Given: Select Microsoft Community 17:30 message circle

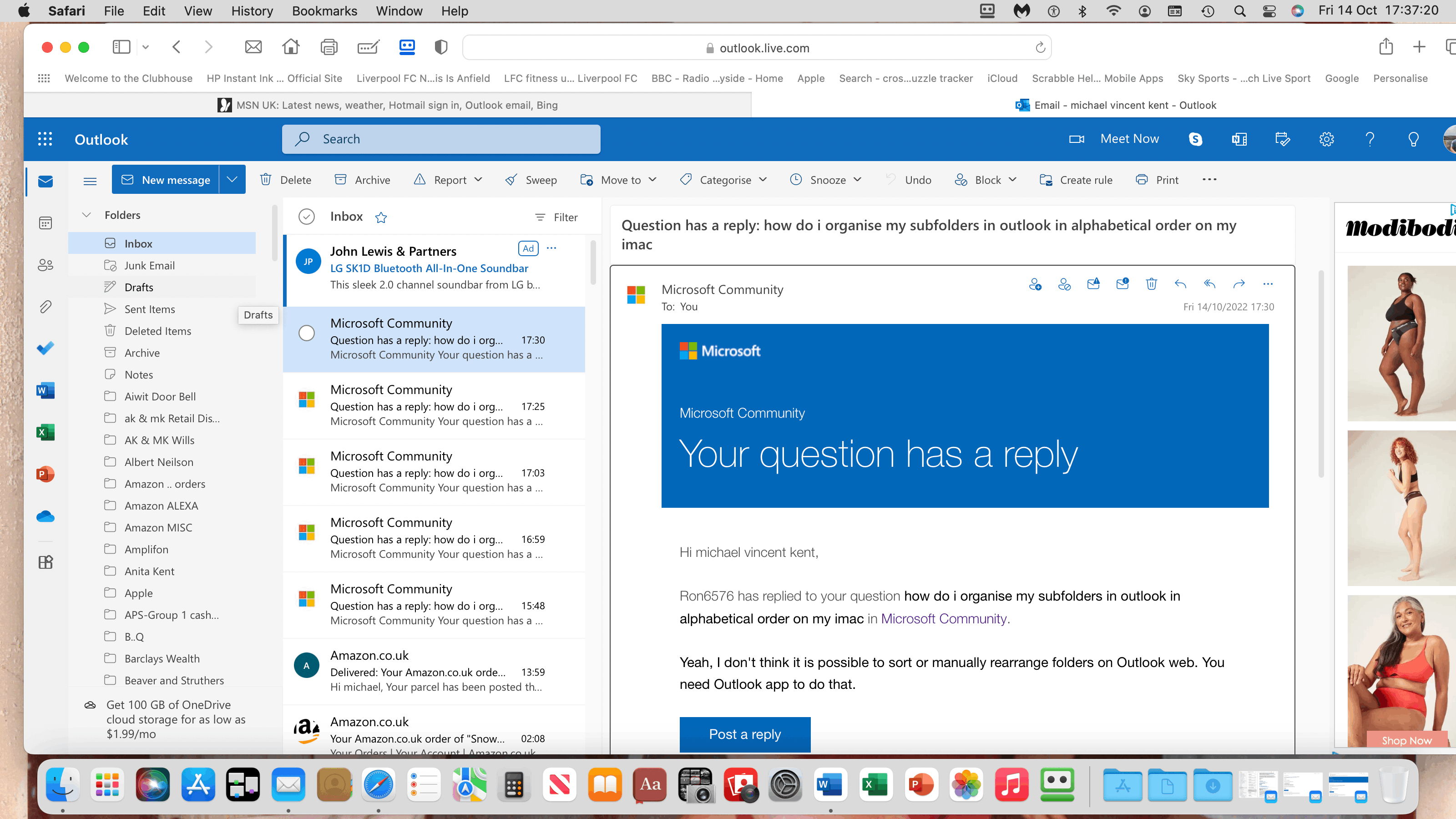Looking at the screenshot, I should [x=306, y=333].
